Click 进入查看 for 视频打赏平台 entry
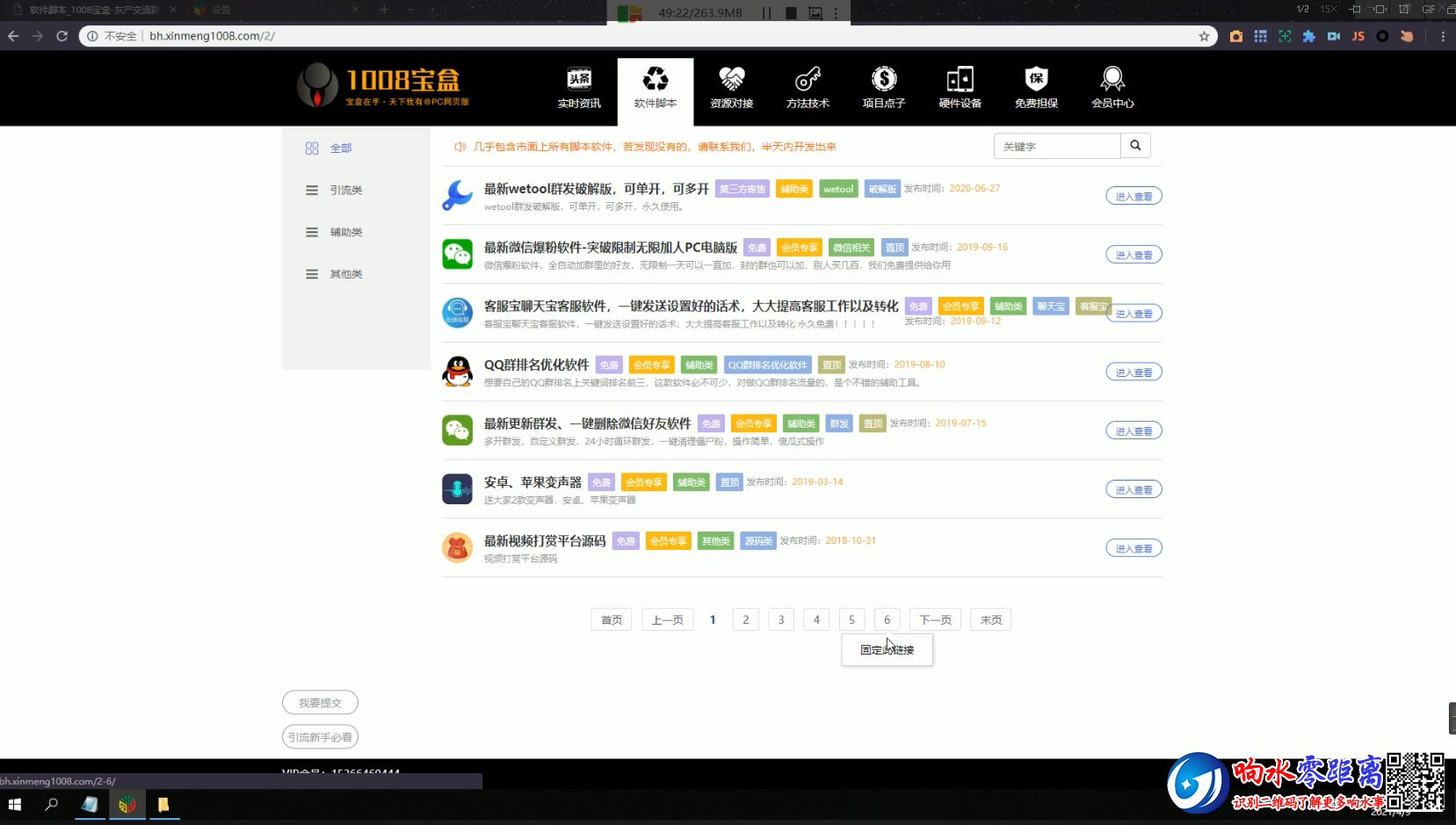 click(x=1134, y=548)
